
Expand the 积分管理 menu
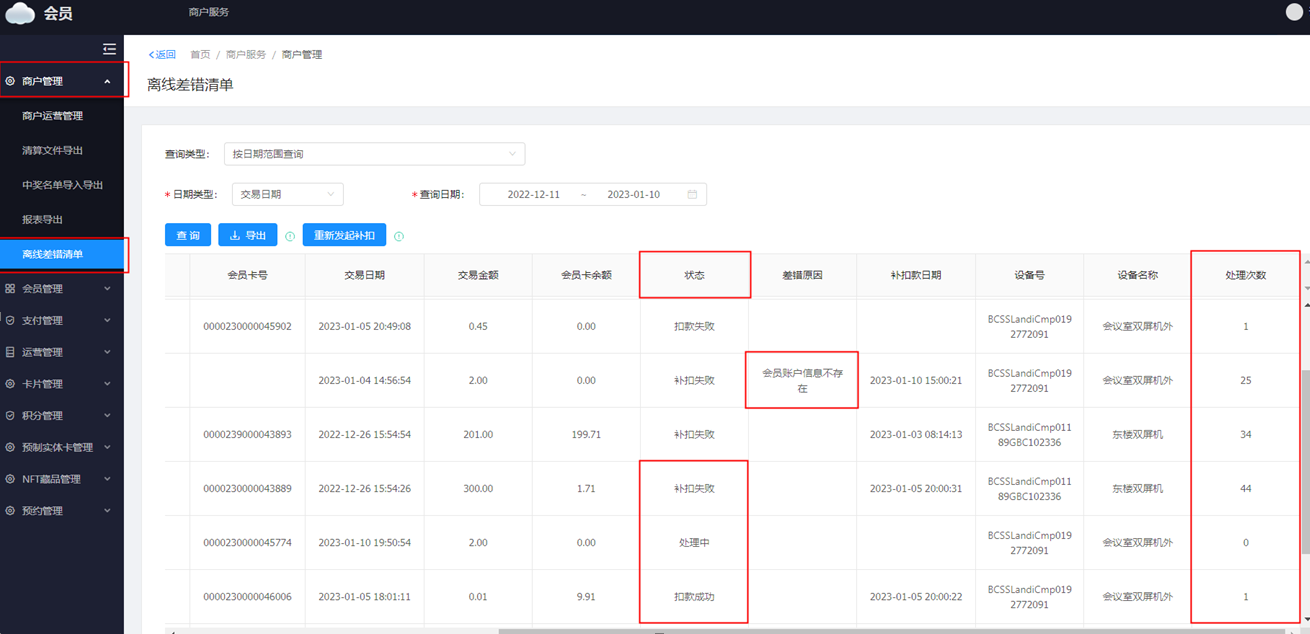click(x=107, y=416)
